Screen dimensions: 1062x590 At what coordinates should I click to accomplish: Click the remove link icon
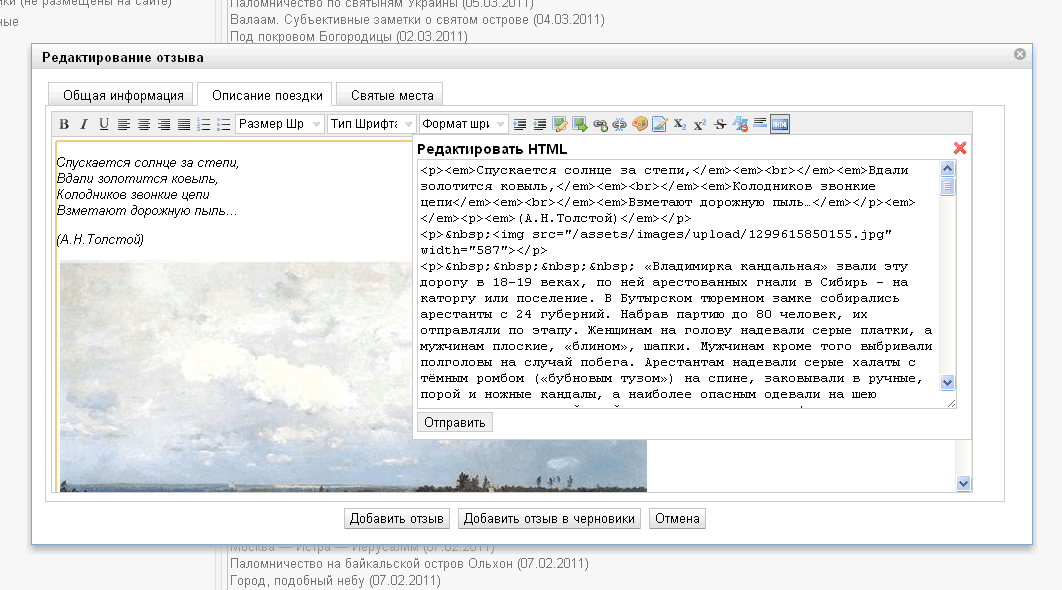point(620,125)
